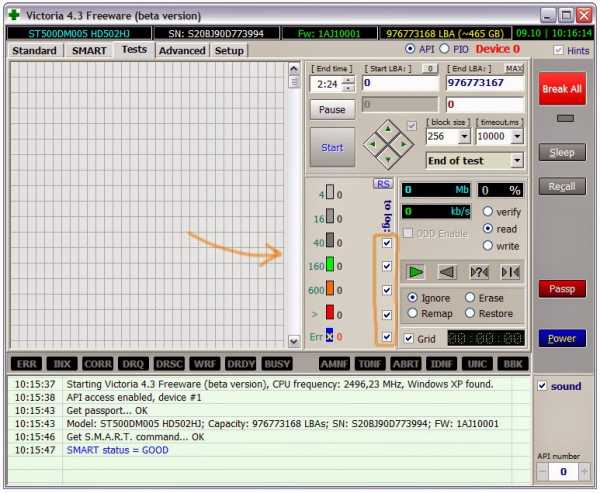Screen dimensions: 600x493
Task: Open the End of test dropdown
Action: [x=517, y=160]
